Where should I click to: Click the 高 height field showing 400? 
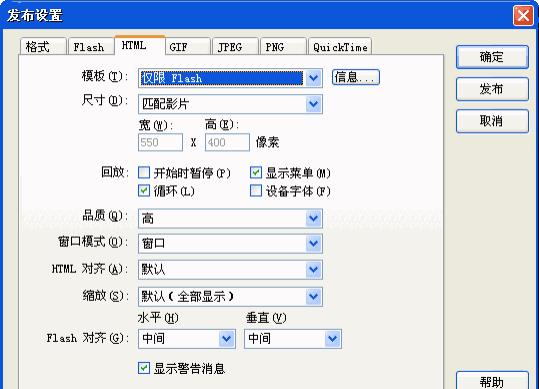227,142
